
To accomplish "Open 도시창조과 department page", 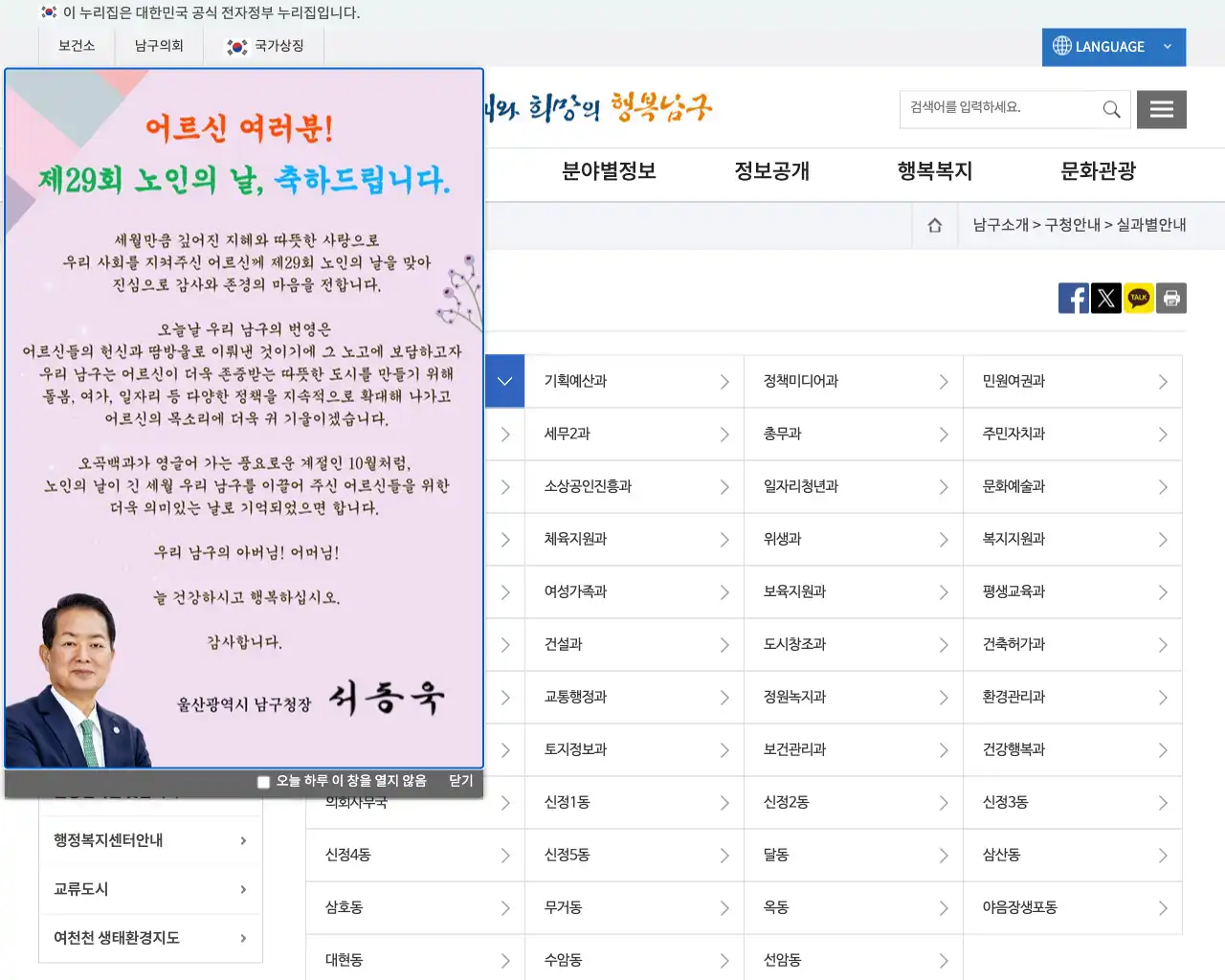I will point(854,644).
